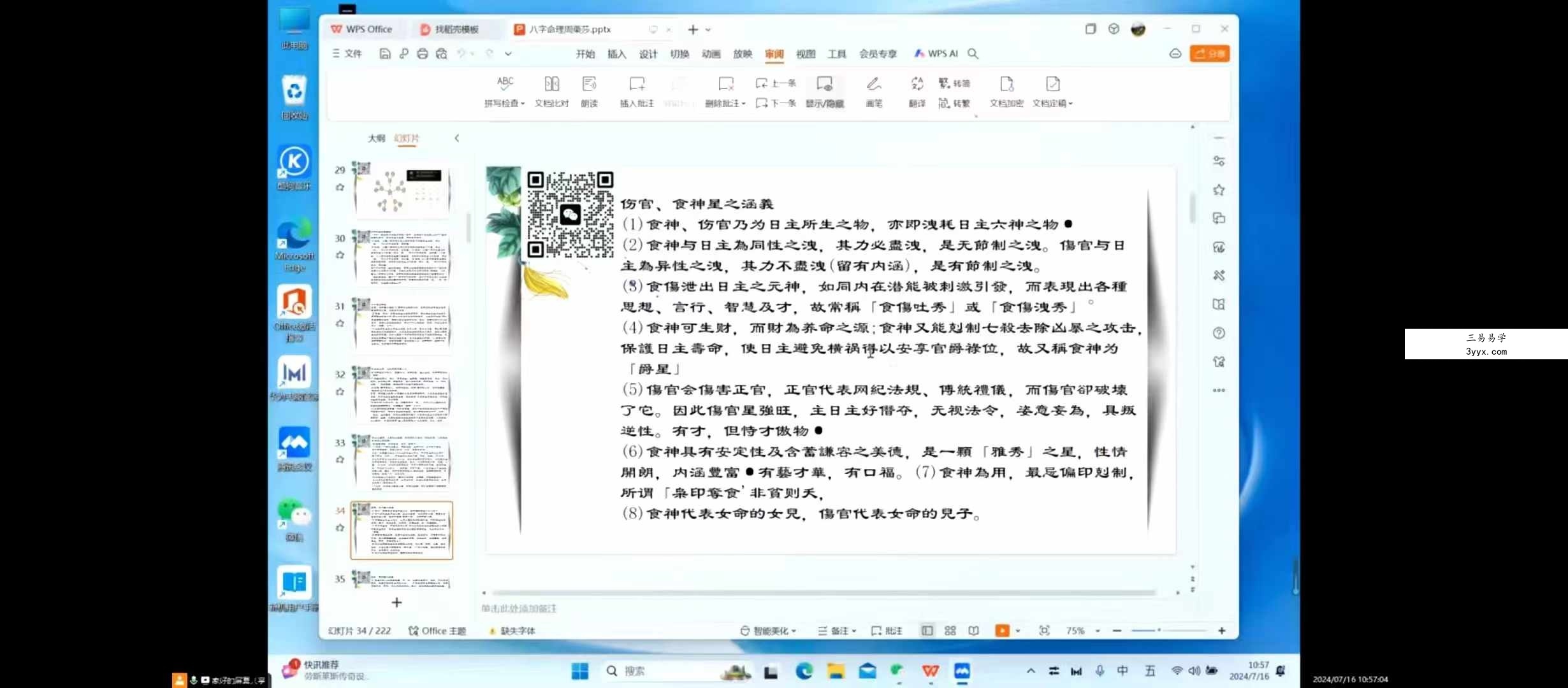Viewport: 1568px width, 688px height.
Task: Select slide 30 thumbnail
Action: pyautogui.click(x=402, y=259)
